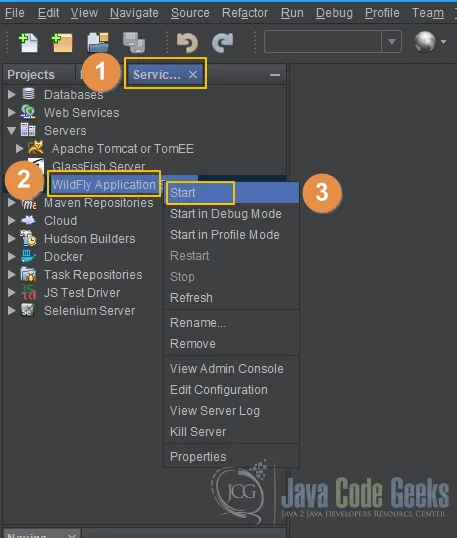Choose Start in Profile Mode
Viewport: 457px width, 538px height.
point(232,235)
